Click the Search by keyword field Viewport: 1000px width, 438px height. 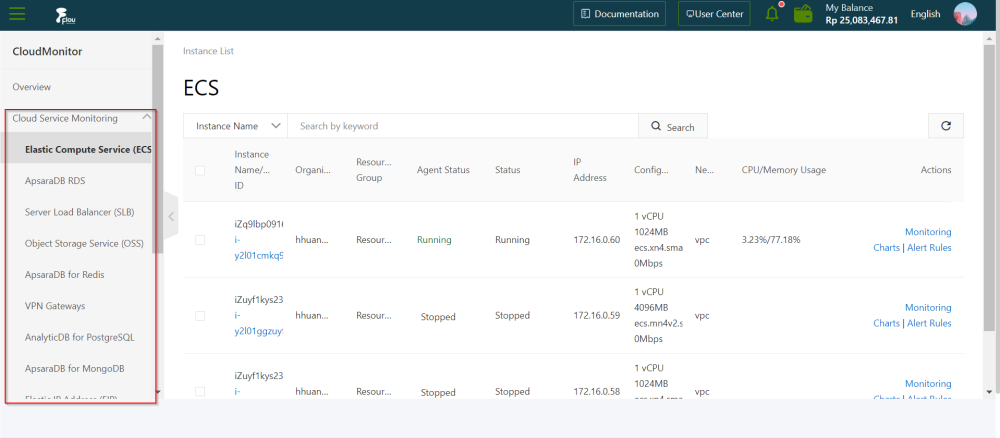tap(463, 126)
